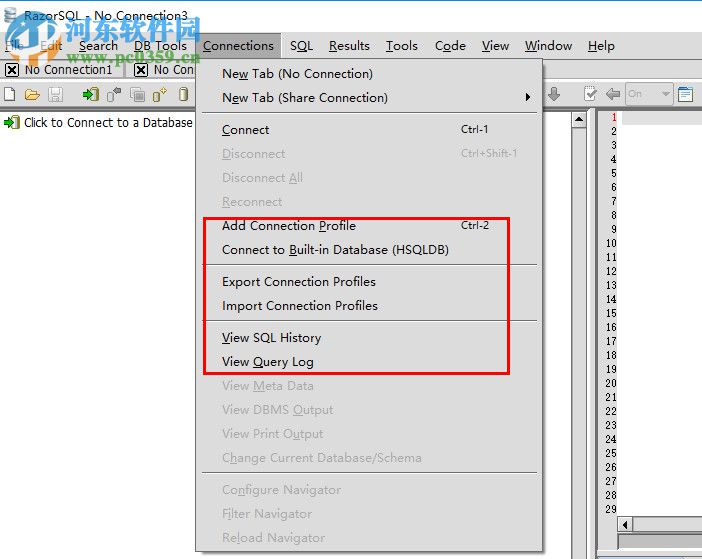Select View SQL History
This screenshot has width=702, height=559.
coord(369,337)
